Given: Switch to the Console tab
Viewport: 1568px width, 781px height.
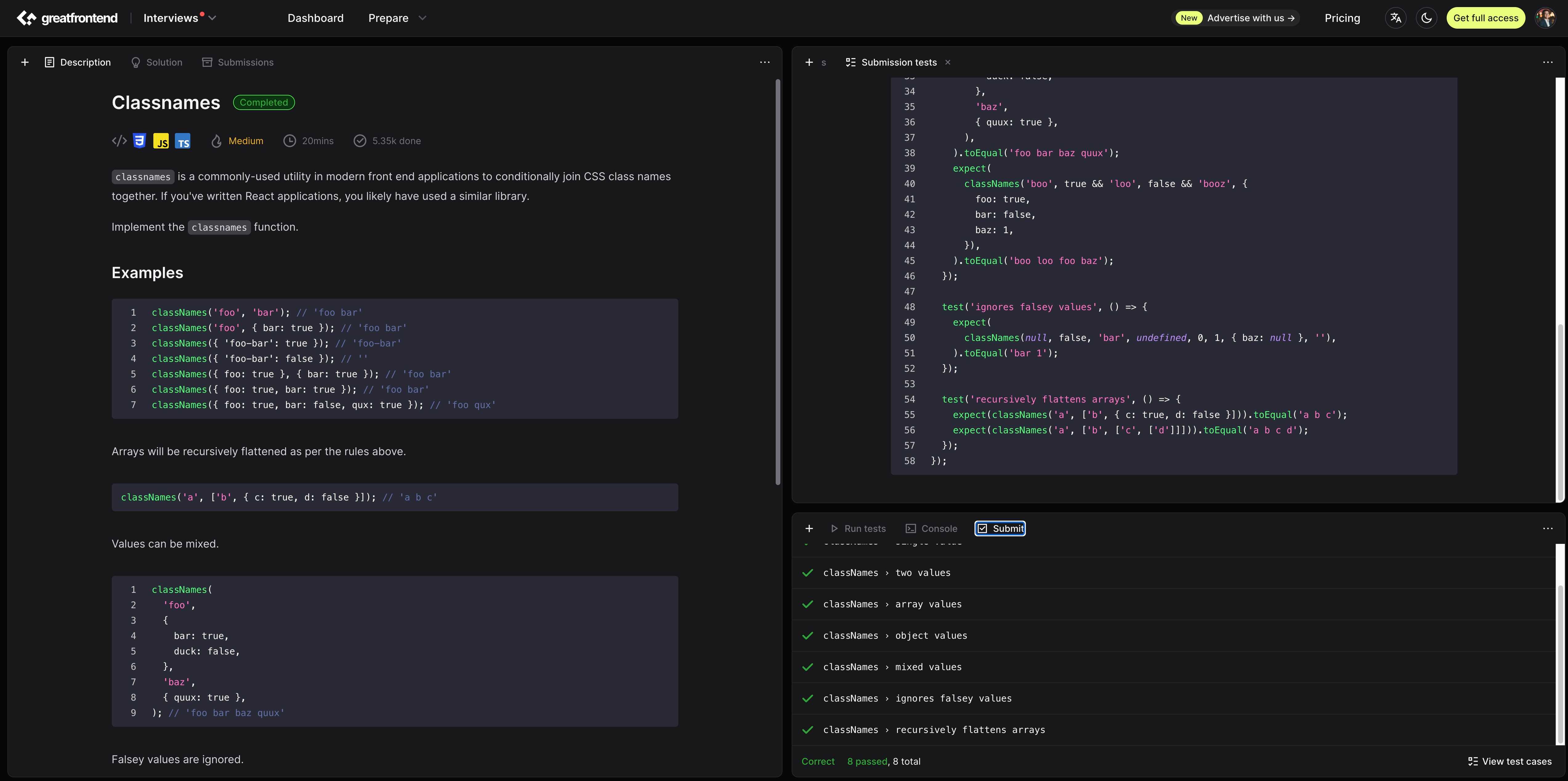Looking at the screenshot, I should pyautogui.click(x=931, y=528).
